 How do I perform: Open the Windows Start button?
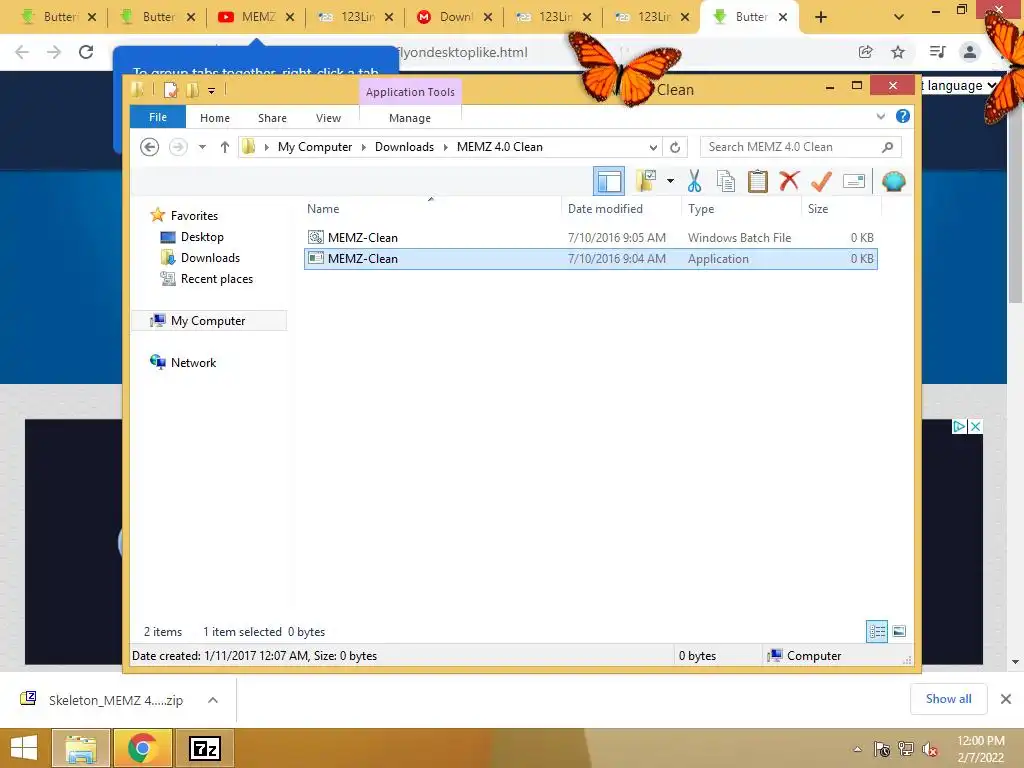click(x=24, y=748)
